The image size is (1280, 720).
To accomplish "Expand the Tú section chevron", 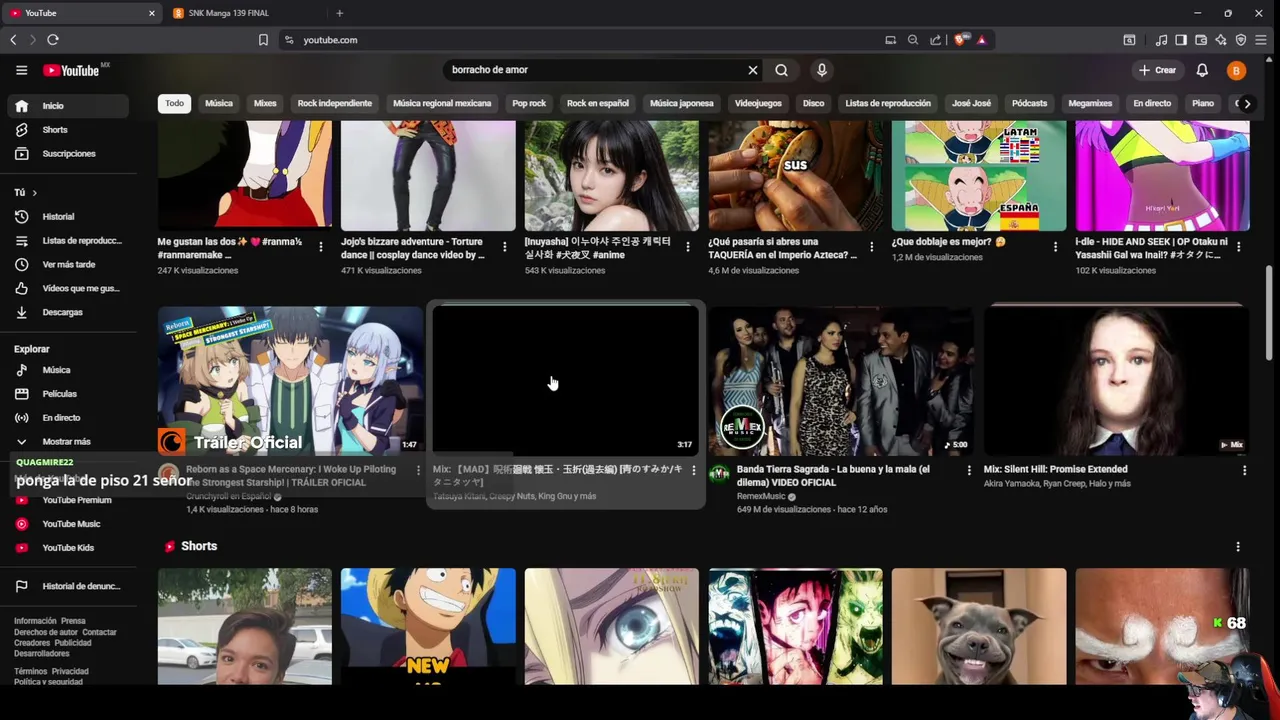I will click(x=34, y=192).
